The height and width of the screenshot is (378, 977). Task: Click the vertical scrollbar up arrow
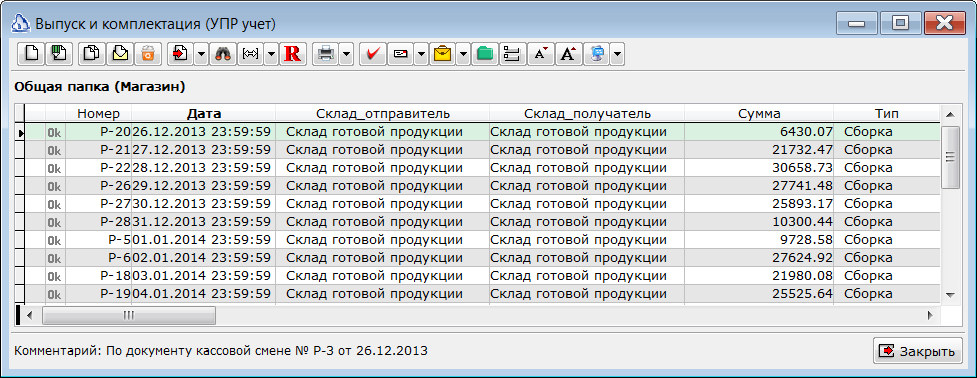(x=950, y=115)
